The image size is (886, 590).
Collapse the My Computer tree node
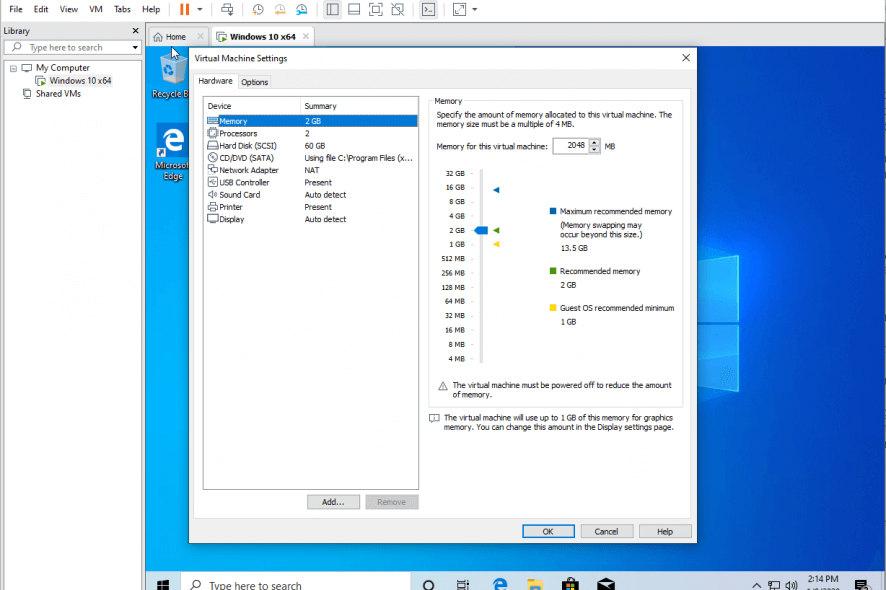(x=13, y=68)
